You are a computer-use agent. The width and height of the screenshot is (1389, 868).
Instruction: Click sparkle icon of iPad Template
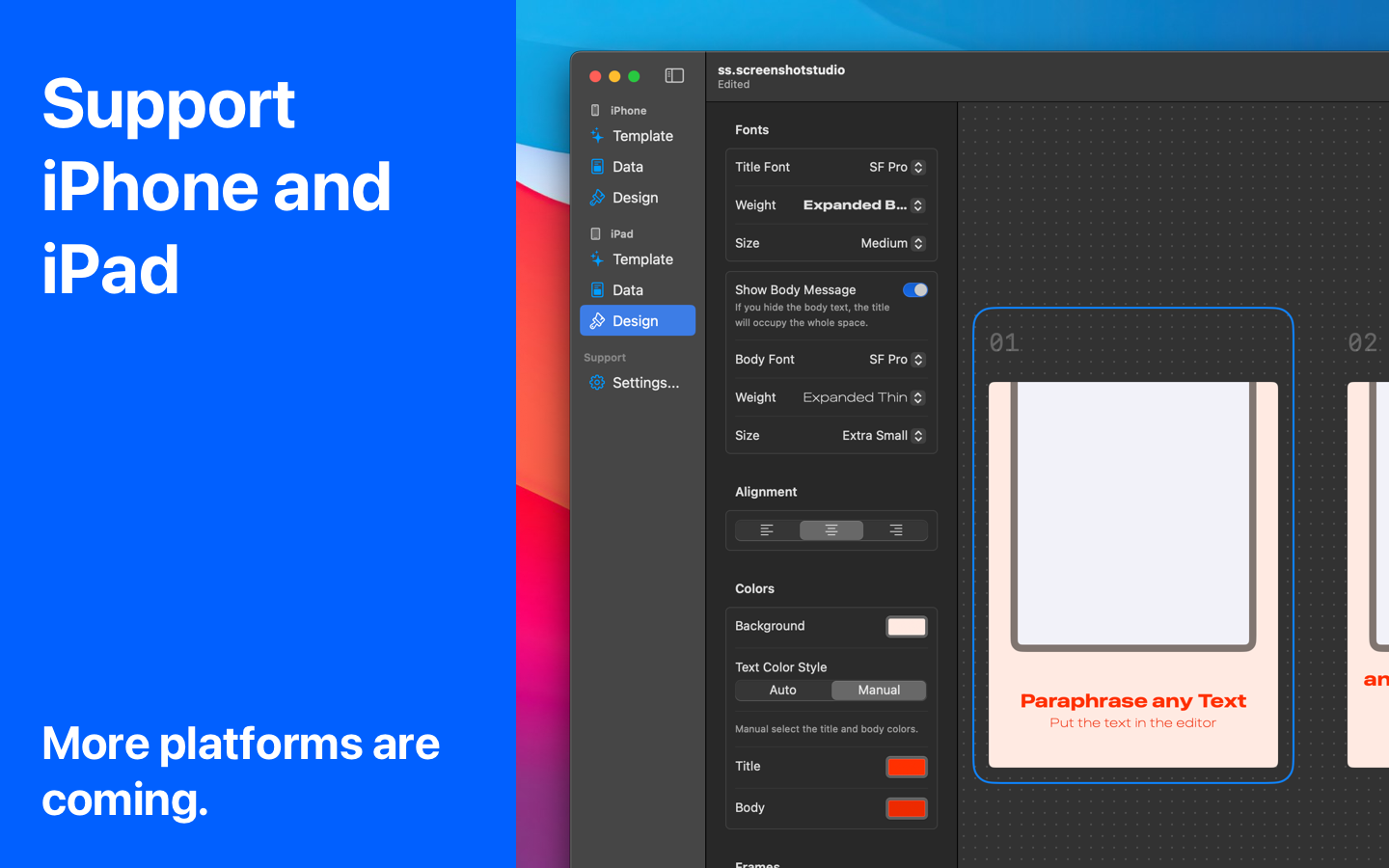pos(597,259)
